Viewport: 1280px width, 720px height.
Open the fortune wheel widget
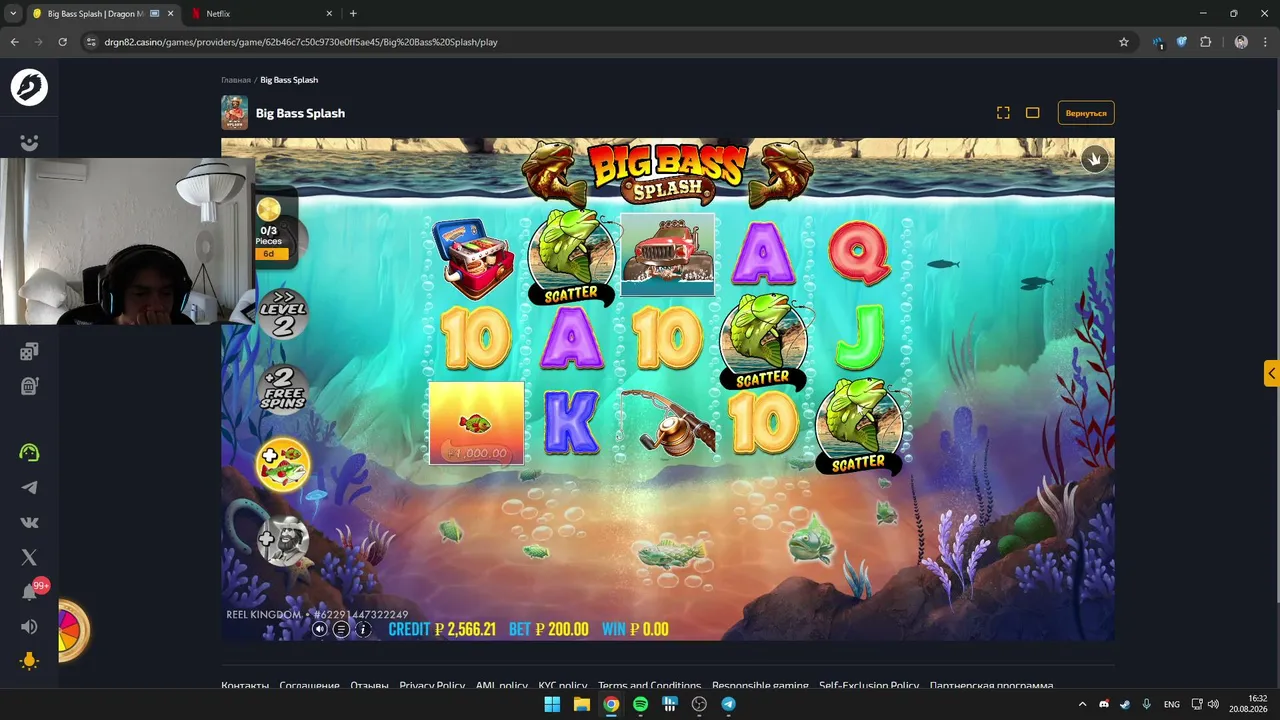[72, 630]
